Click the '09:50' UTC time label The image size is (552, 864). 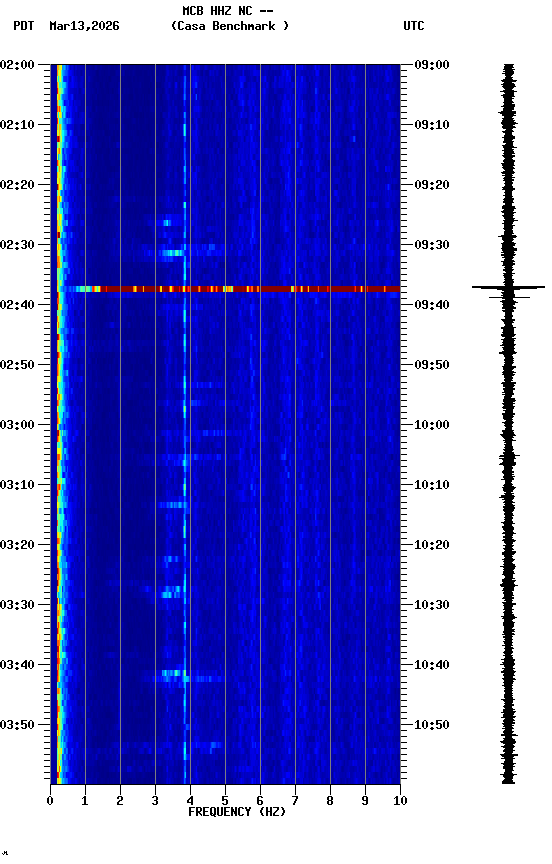tap(432, 365)
